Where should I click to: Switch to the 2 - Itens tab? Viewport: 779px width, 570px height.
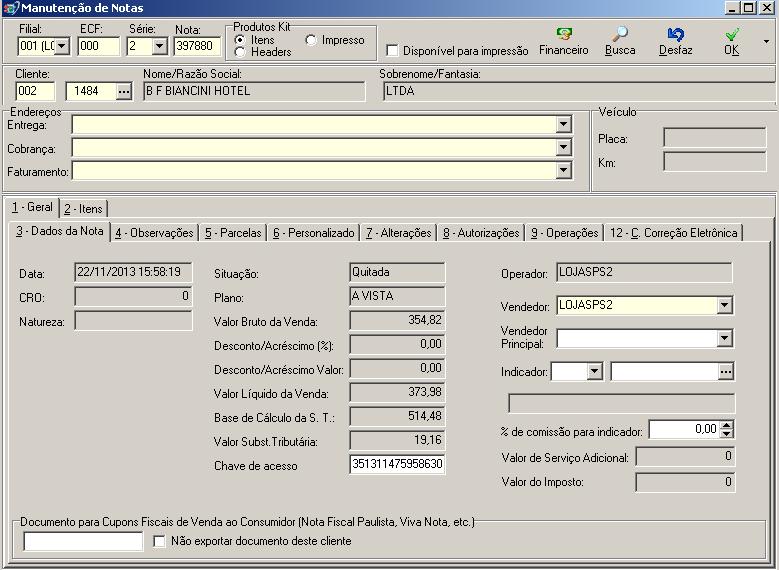(83, 208)
